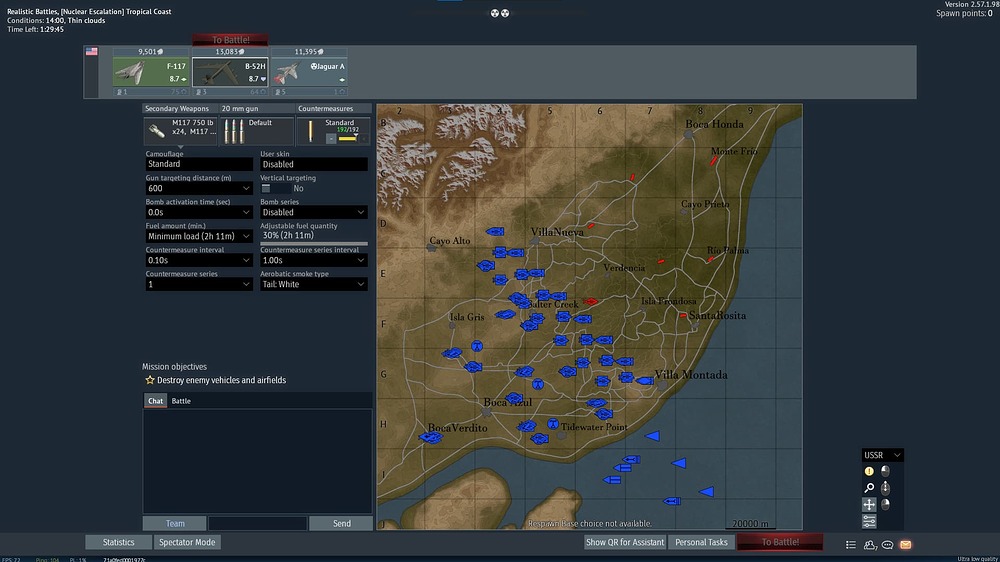Open the Statistics panel
The image size is (1000, 562).
pyautogui.click(x=119, y=542)
